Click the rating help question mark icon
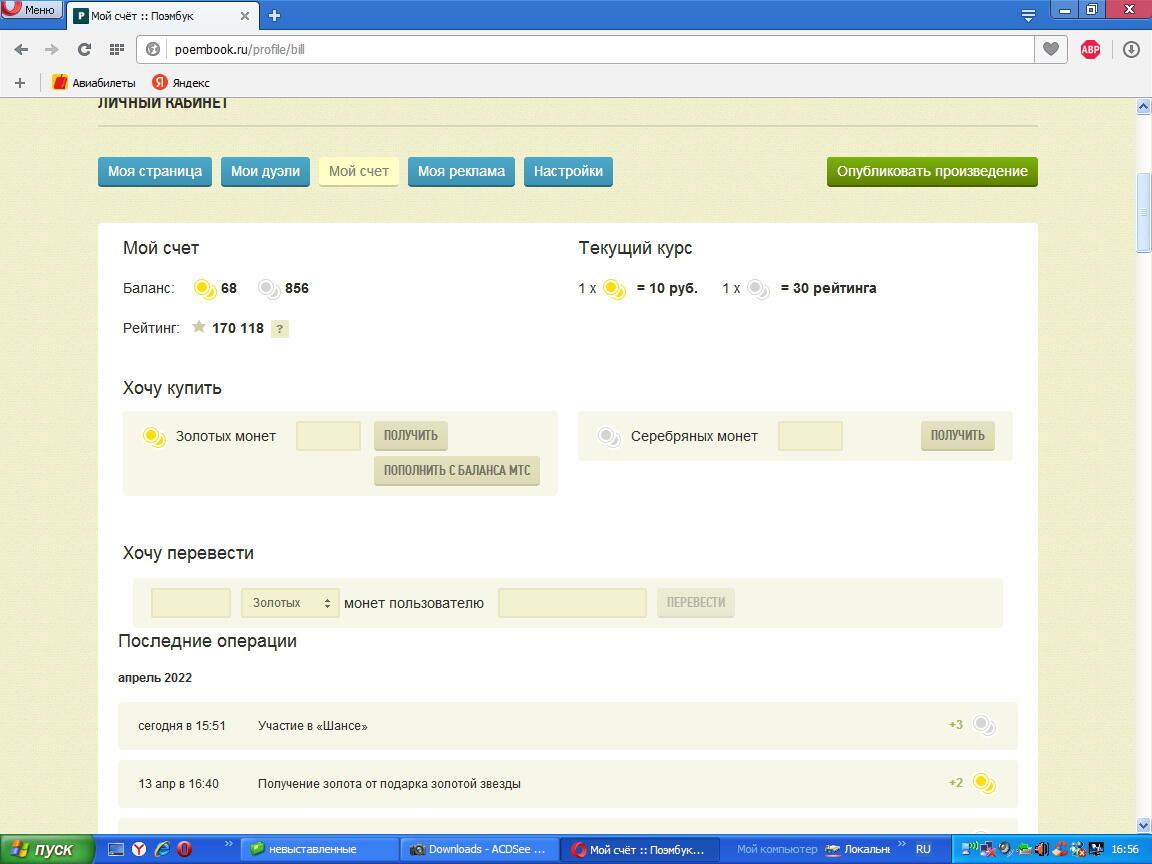Image resolution: width=1152 pixels, height=864 pixels. pos(280,329)
